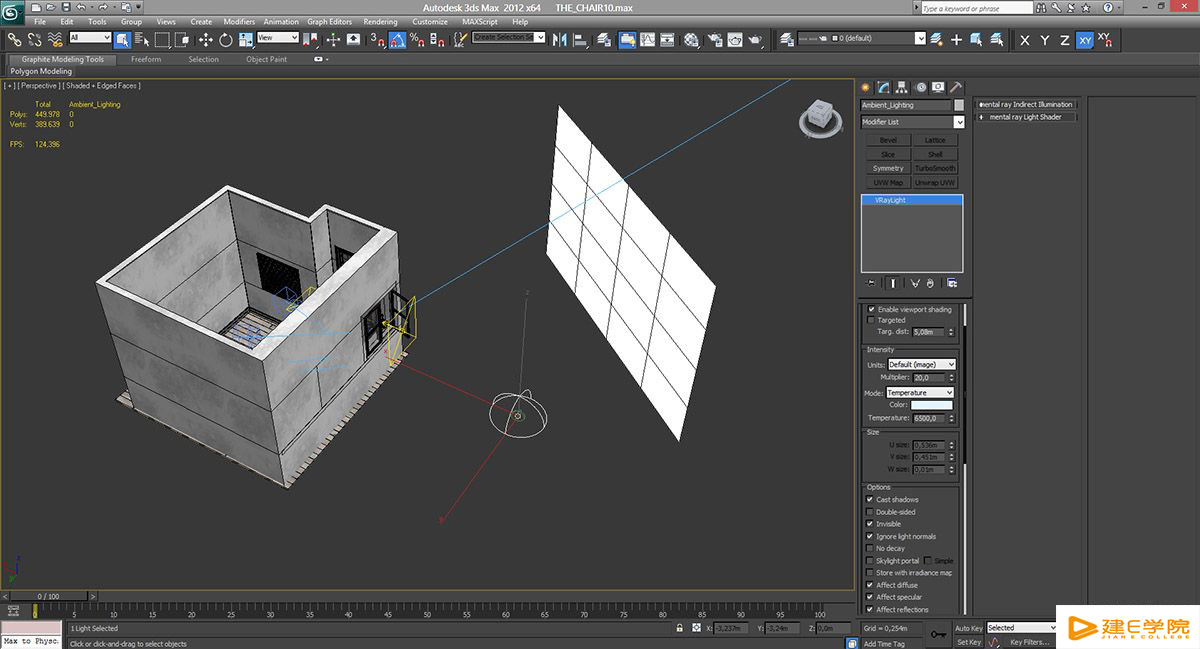Restrict to the Z axis

1064,40
